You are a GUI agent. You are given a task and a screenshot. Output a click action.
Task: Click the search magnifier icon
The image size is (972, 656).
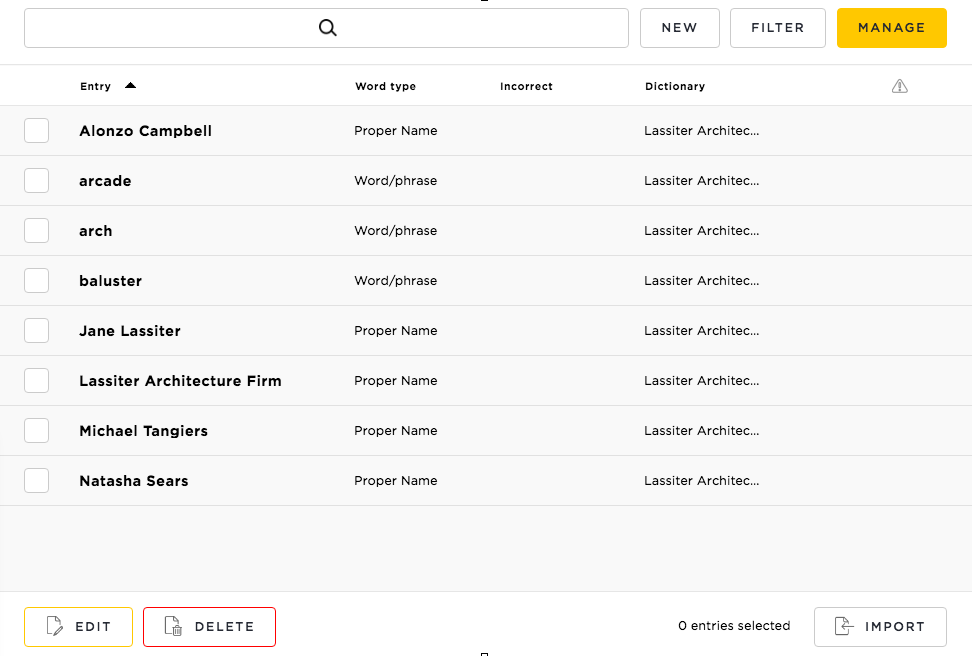(327, 27)
